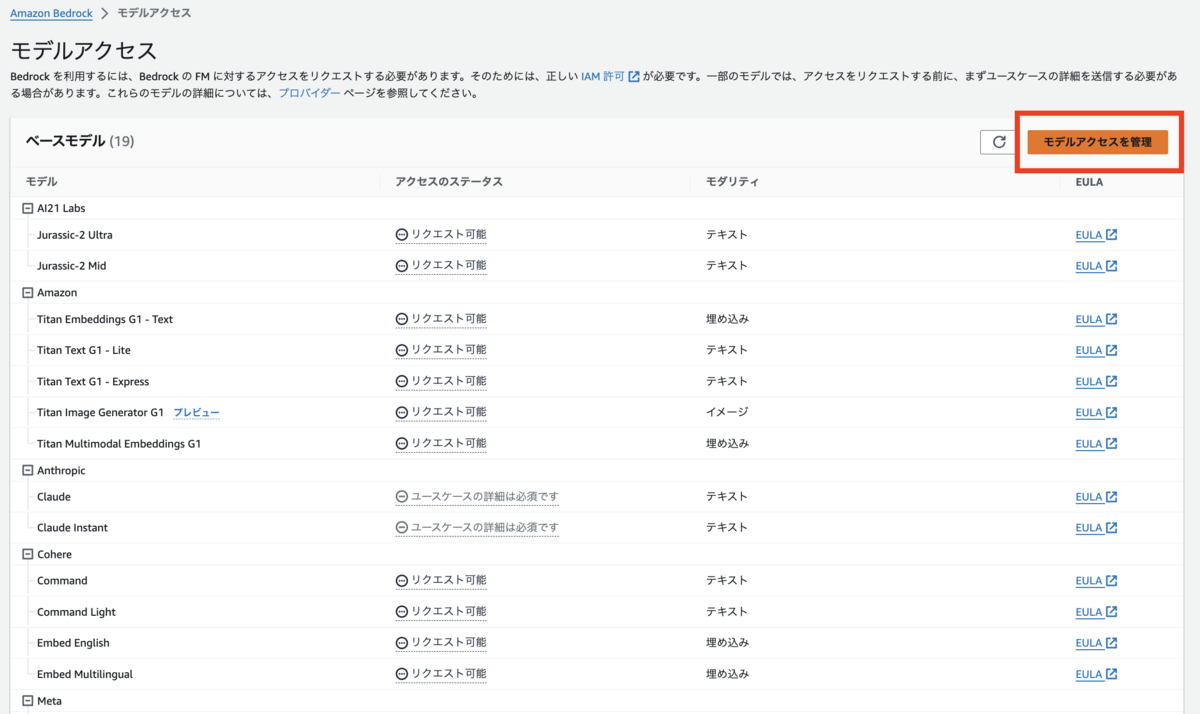Screen dimensions: 1200x714
Task: Click status of Titan Text G1 - Lite
Action: click(441, 350)
